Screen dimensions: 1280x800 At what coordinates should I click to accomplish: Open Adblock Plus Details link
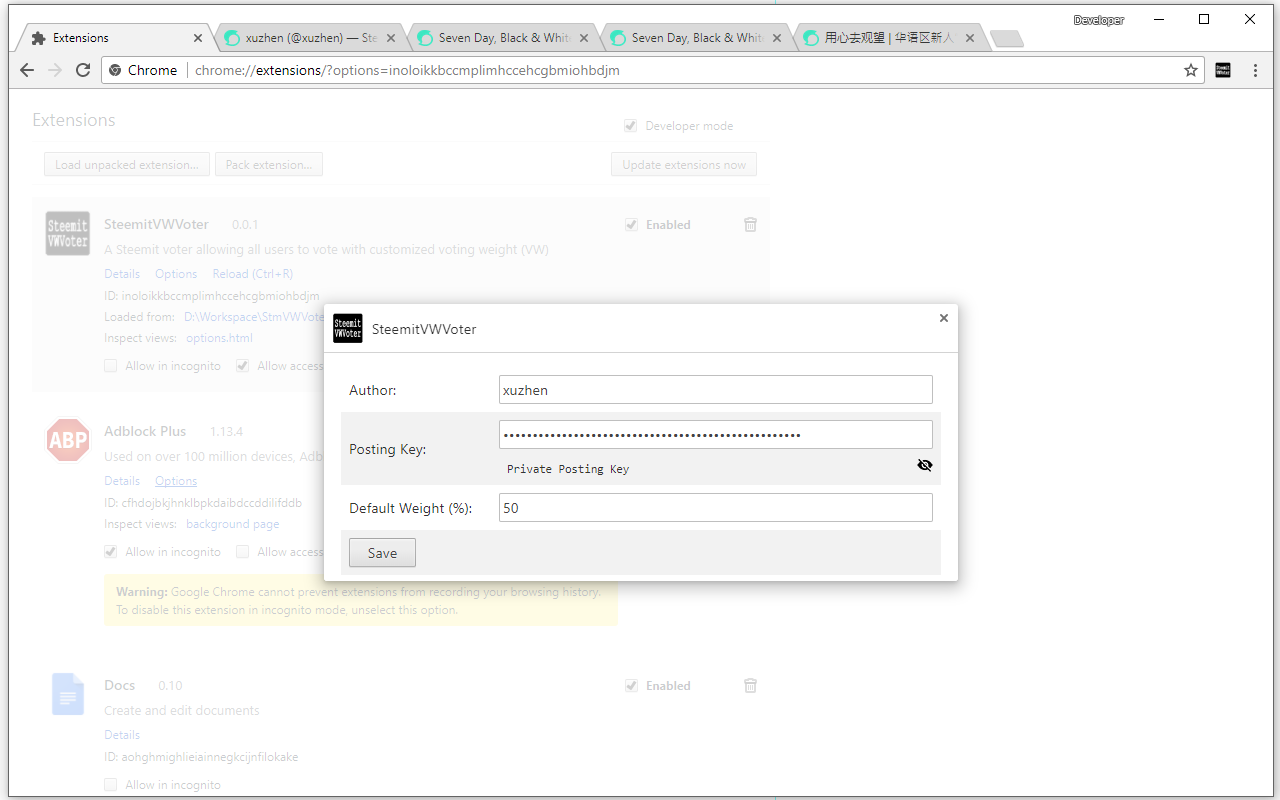pyautogui.click(x=122, y=481)
